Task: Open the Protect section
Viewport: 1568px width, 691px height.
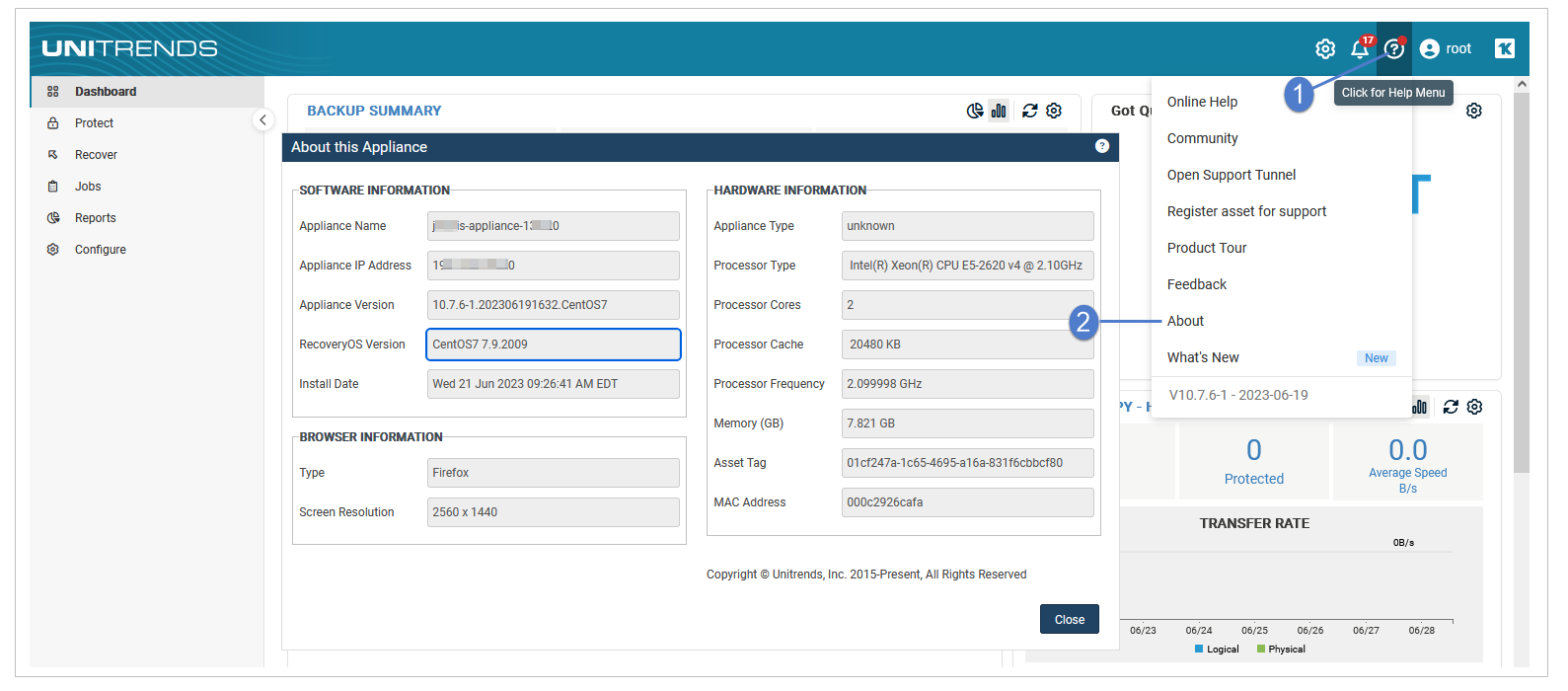Action: (147, 122)
